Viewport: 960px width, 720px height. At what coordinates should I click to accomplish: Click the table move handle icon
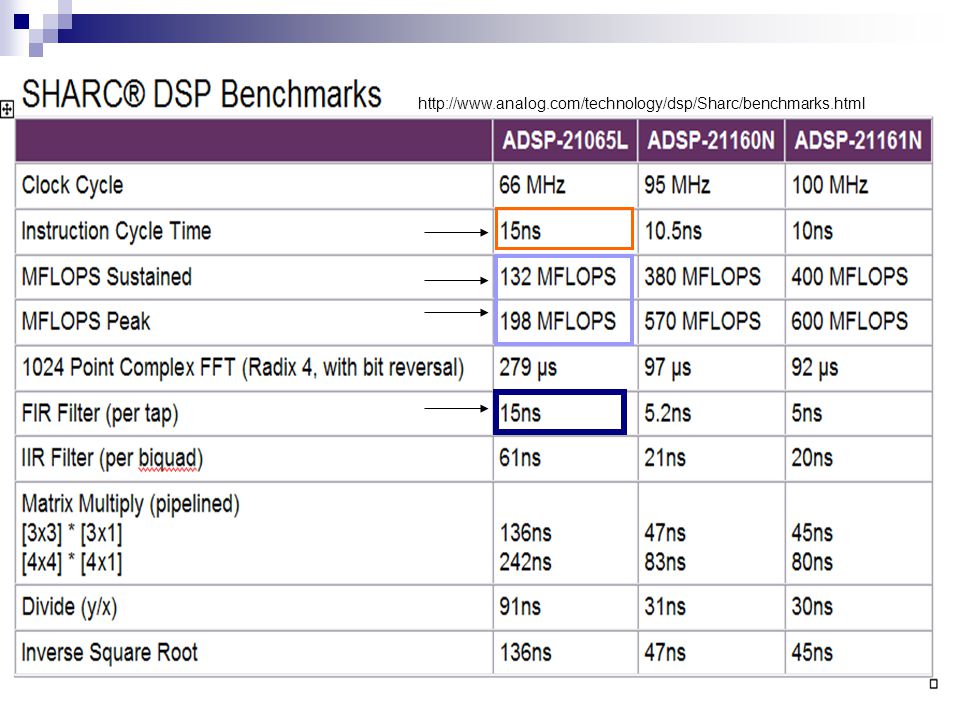click(7, 110)
